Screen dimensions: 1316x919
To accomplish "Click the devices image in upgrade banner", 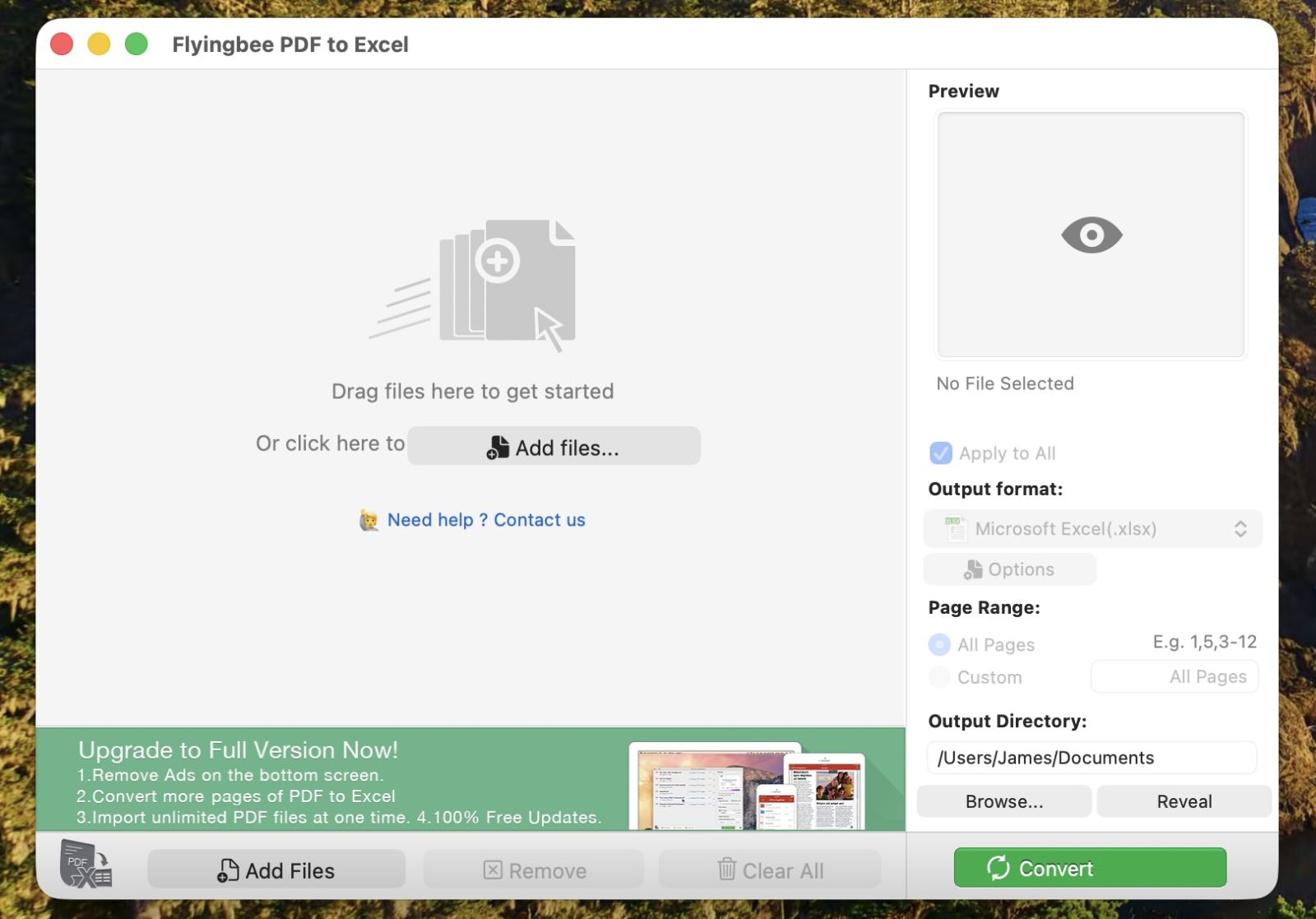I will click(x=748, y=786).
